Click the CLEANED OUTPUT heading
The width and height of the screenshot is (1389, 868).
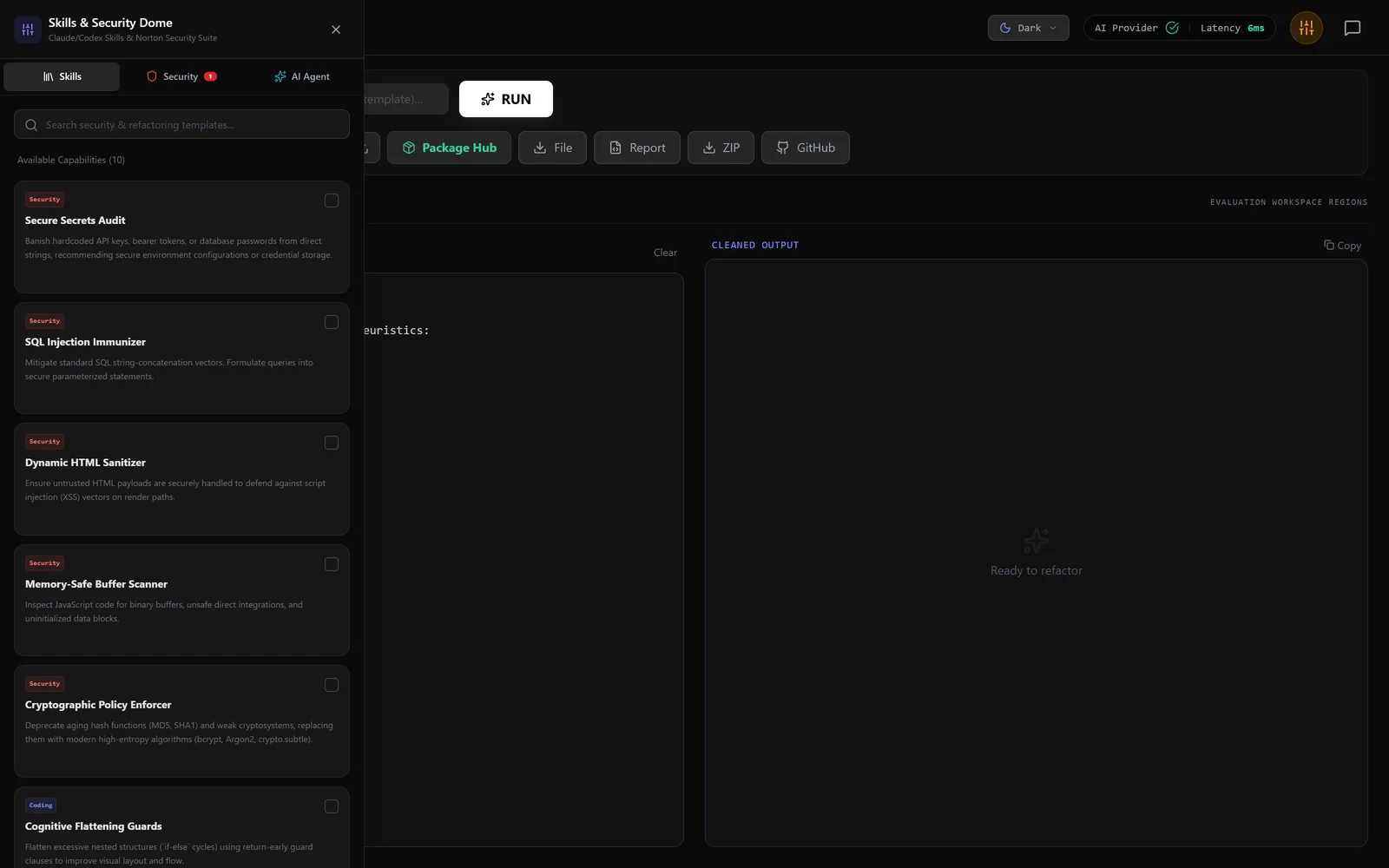(x=755, y=246)
